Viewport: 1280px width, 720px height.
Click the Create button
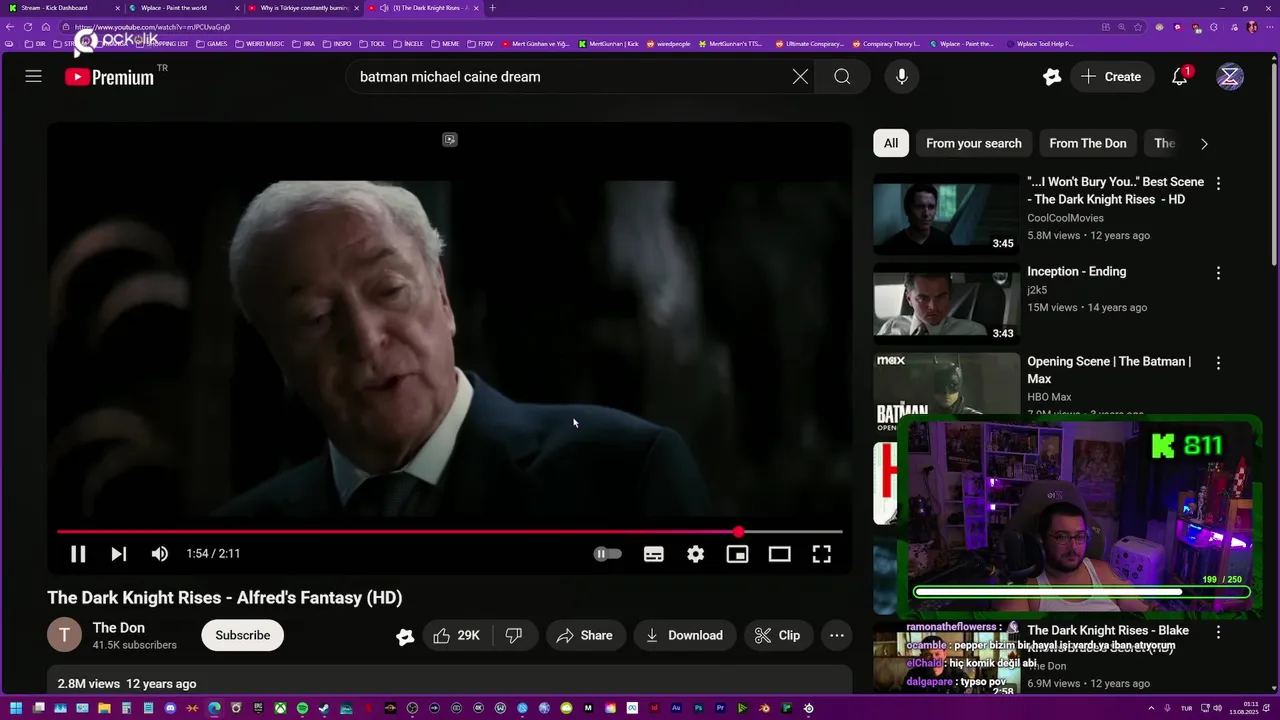pos(1111,76)
